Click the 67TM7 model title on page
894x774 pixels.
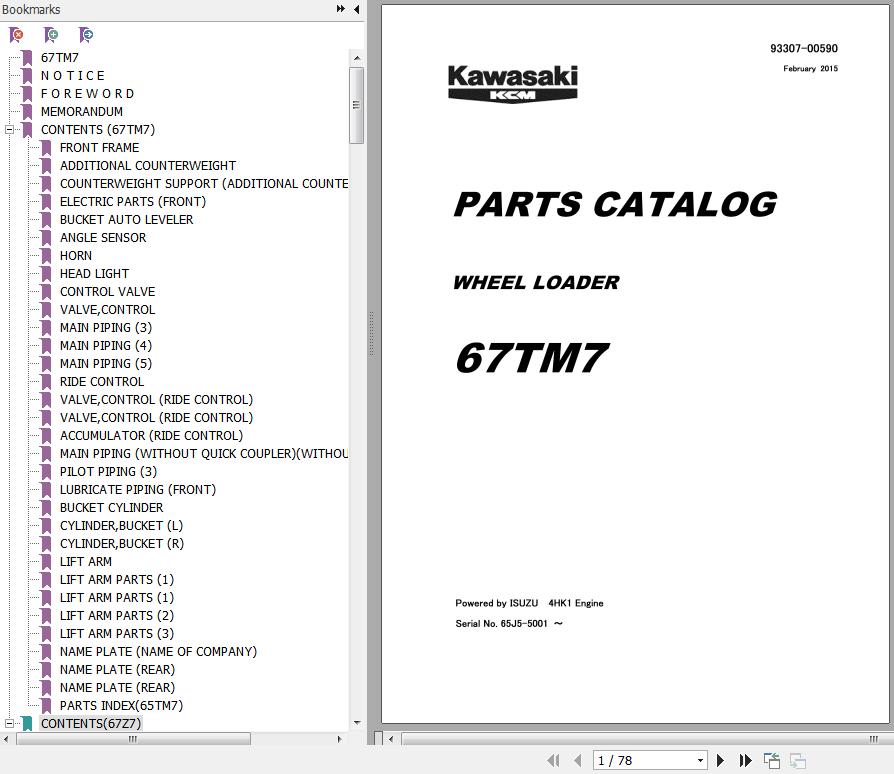click(x=532, y=358)
